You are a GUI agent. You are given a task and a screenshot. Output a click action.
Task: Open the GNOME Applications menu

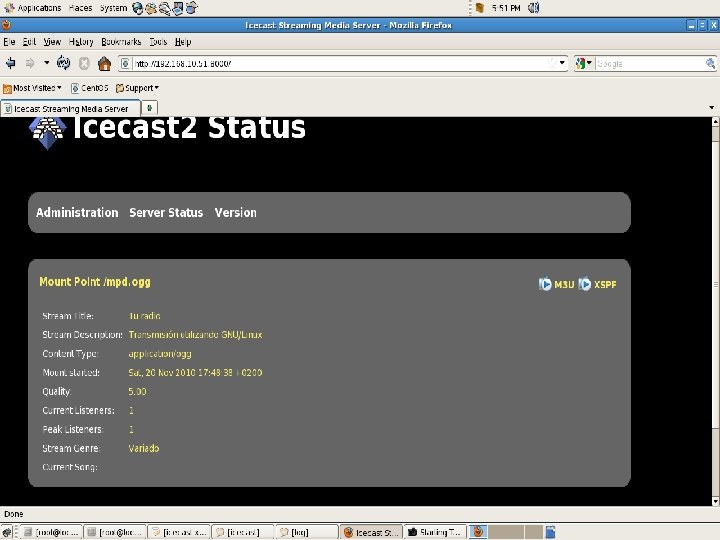pyautogui.click(x=33, y=8)
